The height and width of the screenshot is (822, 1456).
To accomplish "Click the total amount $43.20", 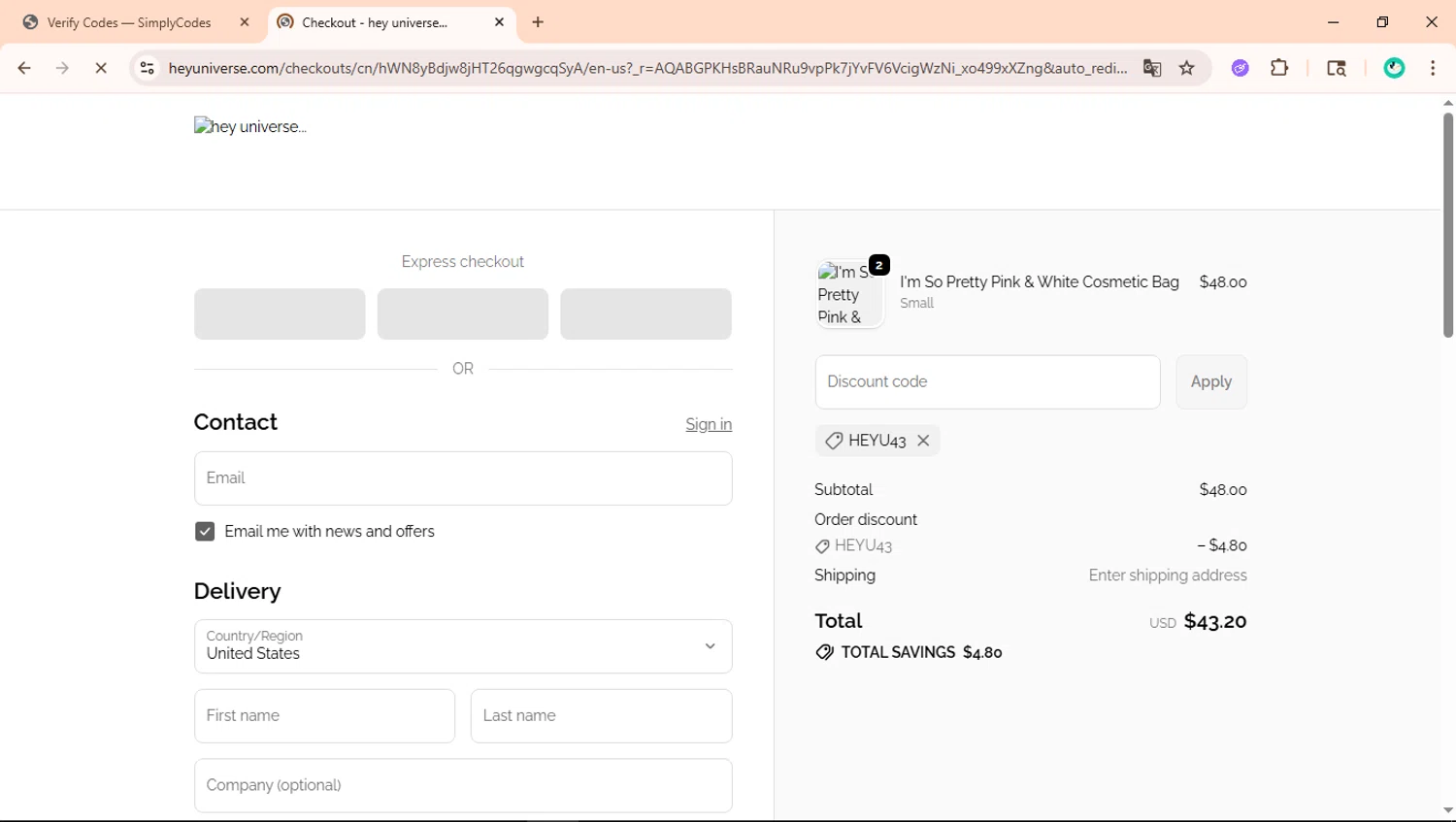I will pos(1215,622).
